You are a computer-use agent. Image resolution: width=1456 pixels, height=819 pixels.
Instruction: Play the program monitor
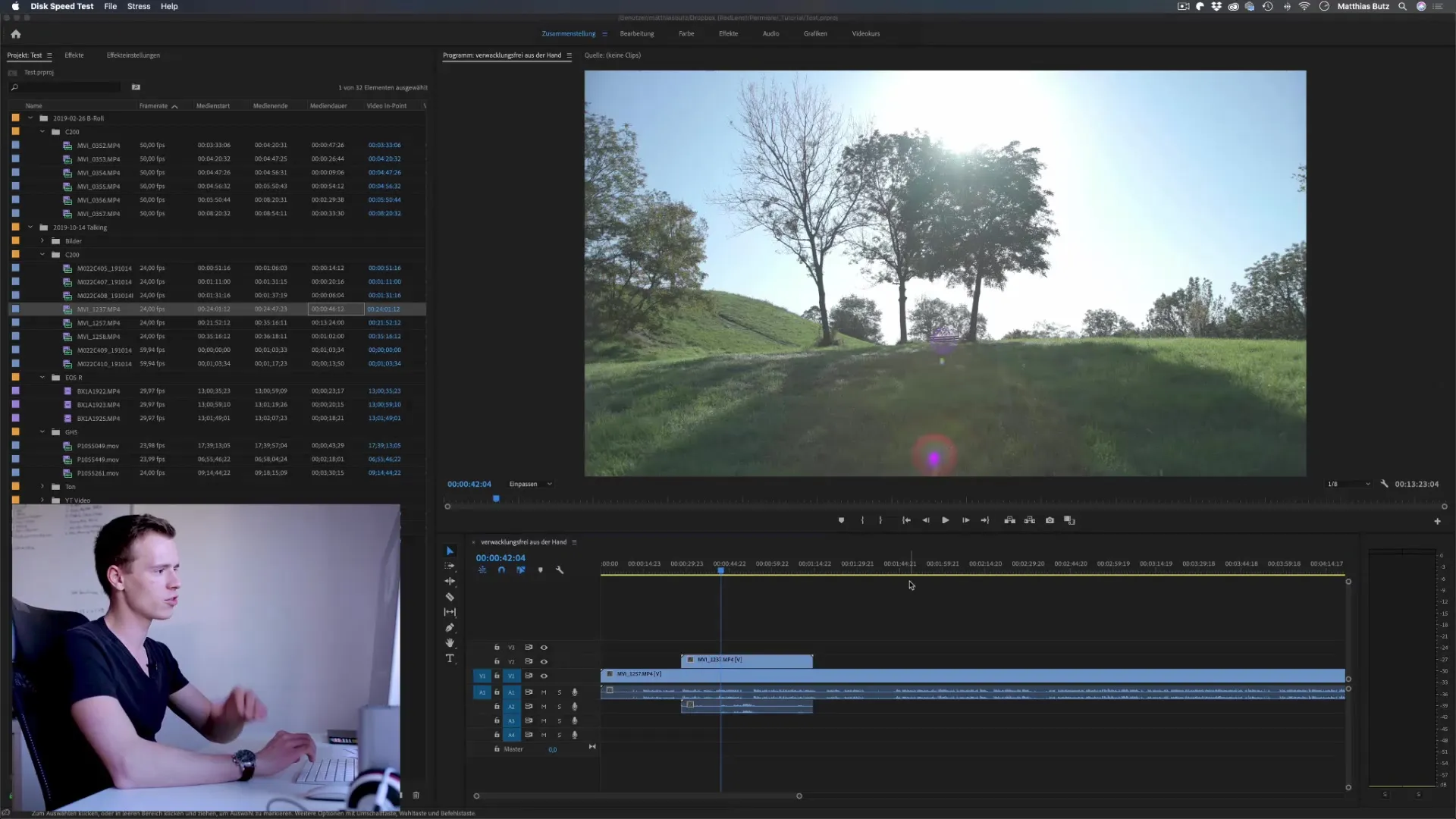945,520
